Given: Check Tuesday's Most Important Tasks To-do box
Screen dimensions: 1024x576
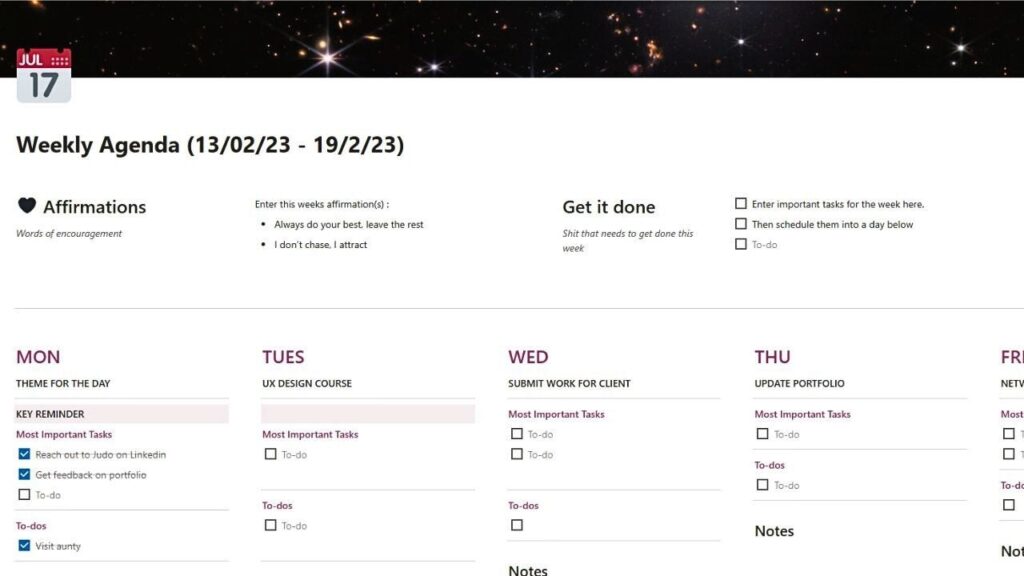Looking at the screenshot, I should click(x=270, y=454).
